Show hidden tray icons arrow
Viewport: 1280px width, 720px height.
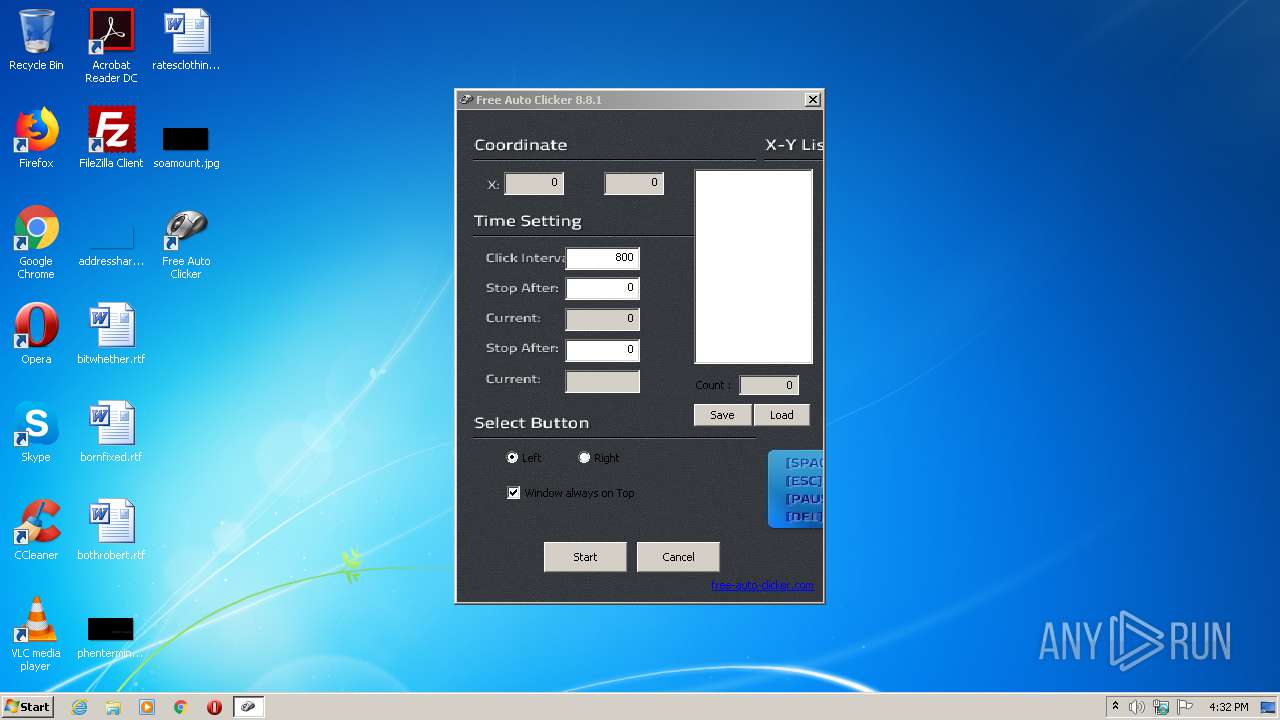(1115, 707)
